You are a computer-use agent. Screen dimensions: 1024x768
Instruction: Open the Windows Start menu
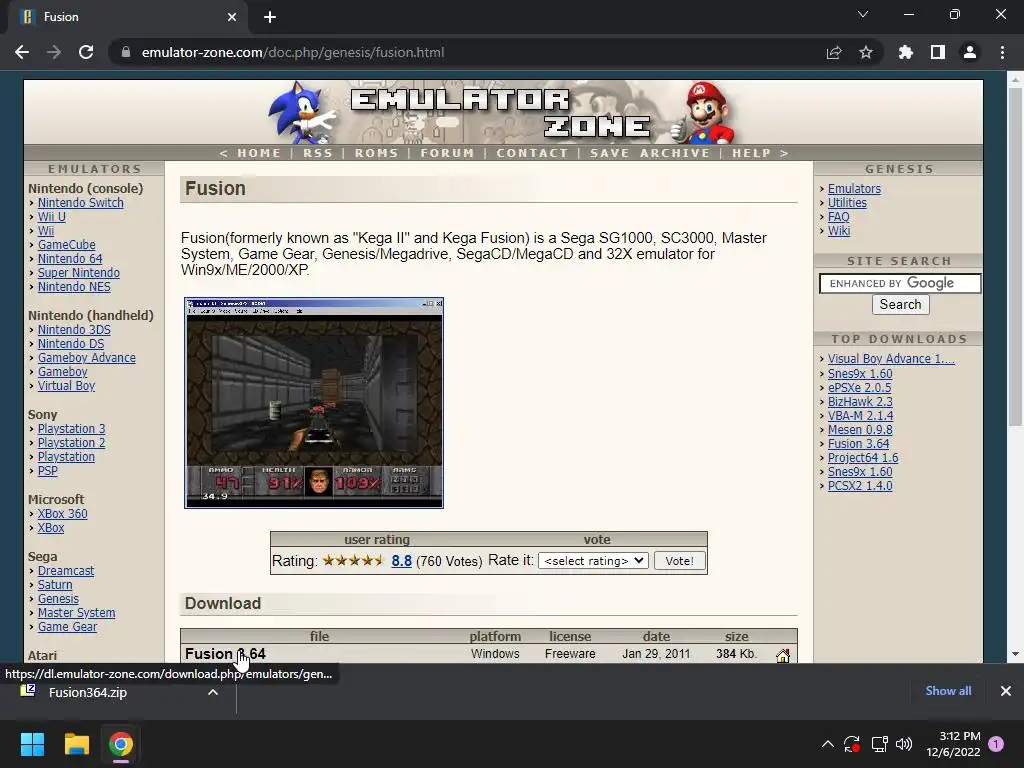[32, 744]
